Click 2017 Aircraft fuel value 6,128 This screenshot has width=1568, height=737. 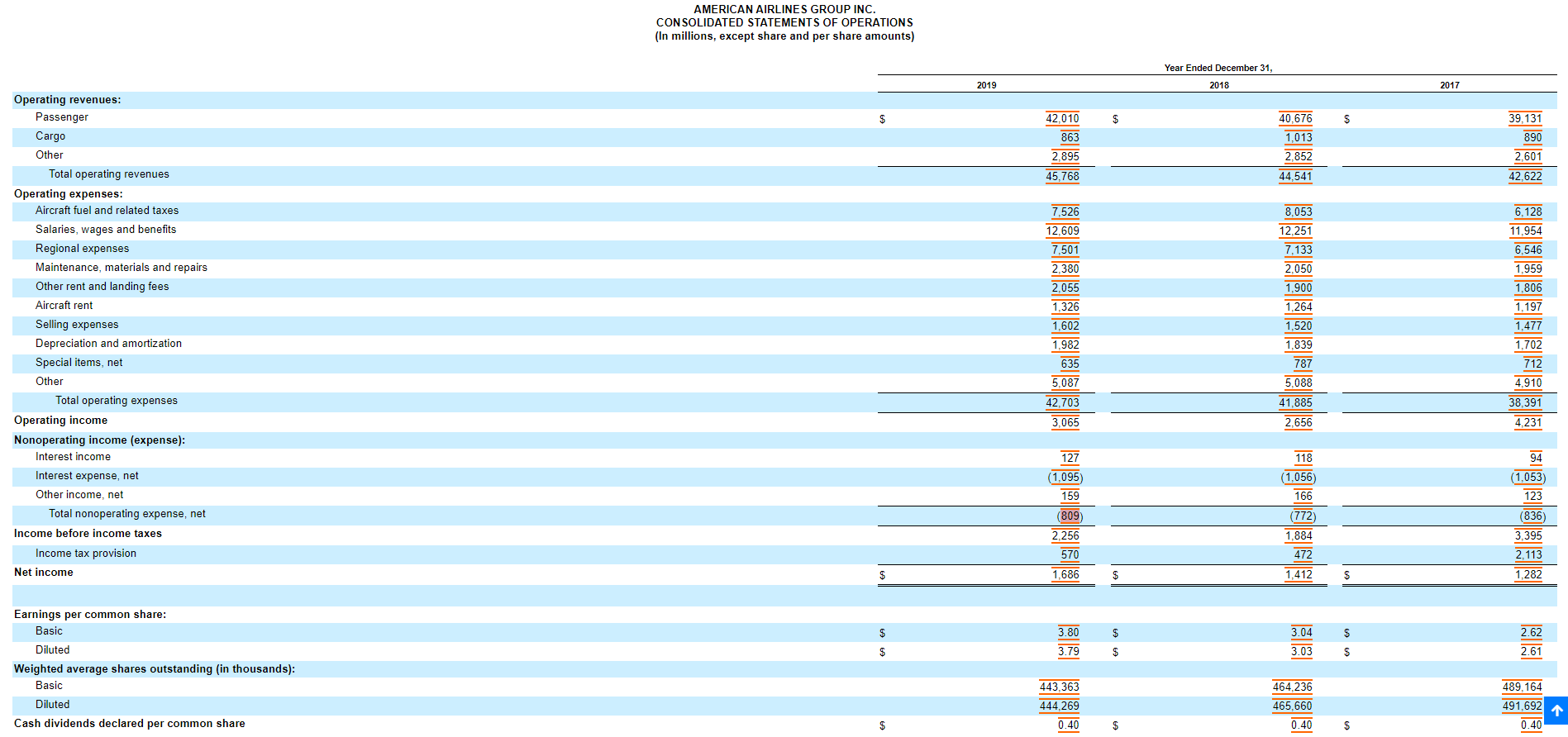tap(1528, 212)
